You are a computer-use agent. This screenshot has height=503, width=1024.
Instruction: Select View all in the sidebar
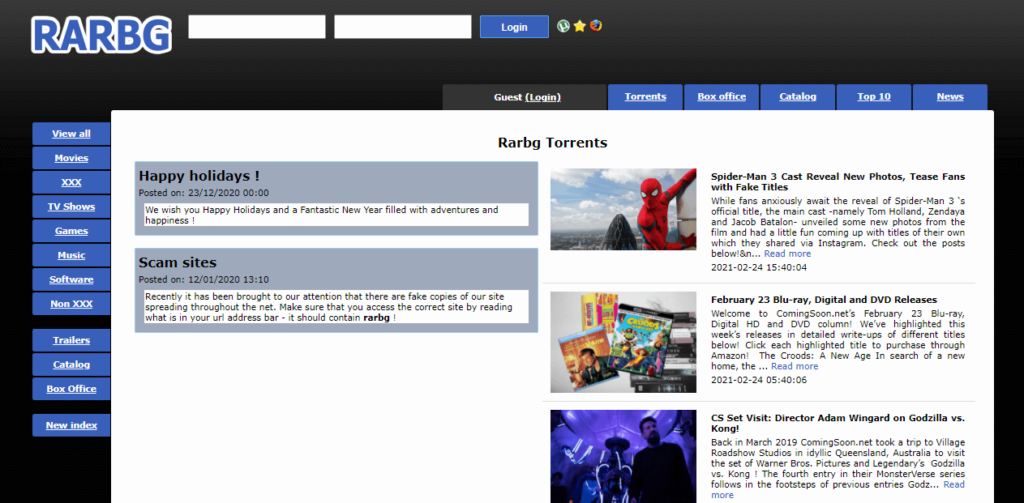[x=71, y=134]
